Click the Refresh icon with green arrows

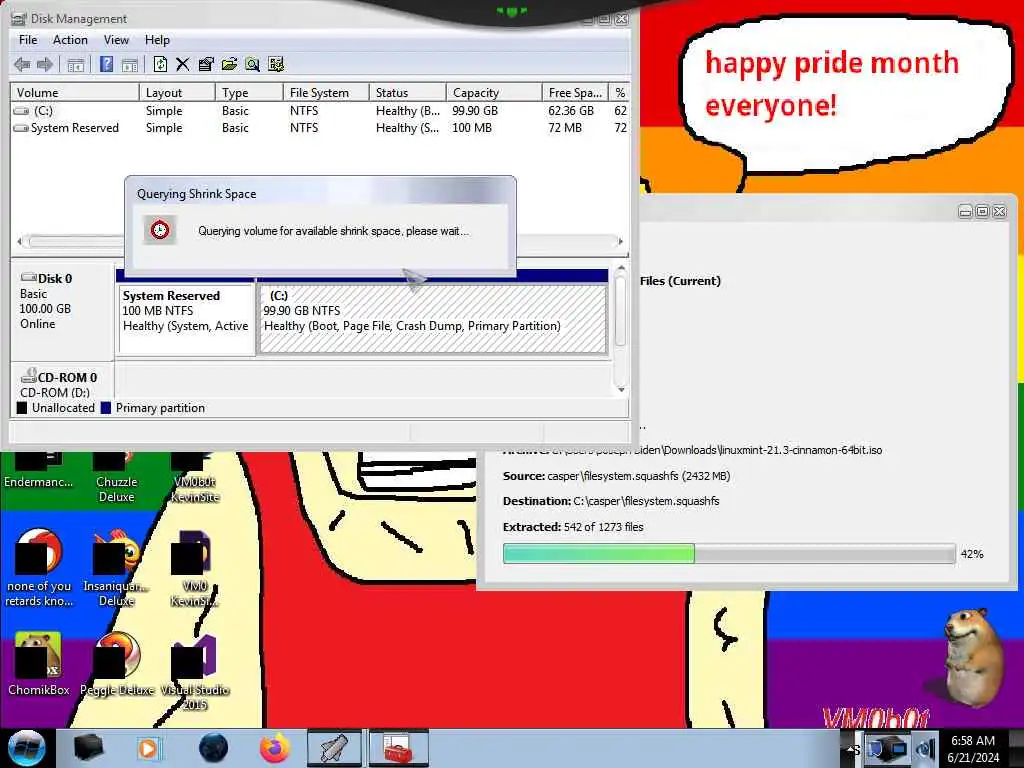click(x=160, y=64)
